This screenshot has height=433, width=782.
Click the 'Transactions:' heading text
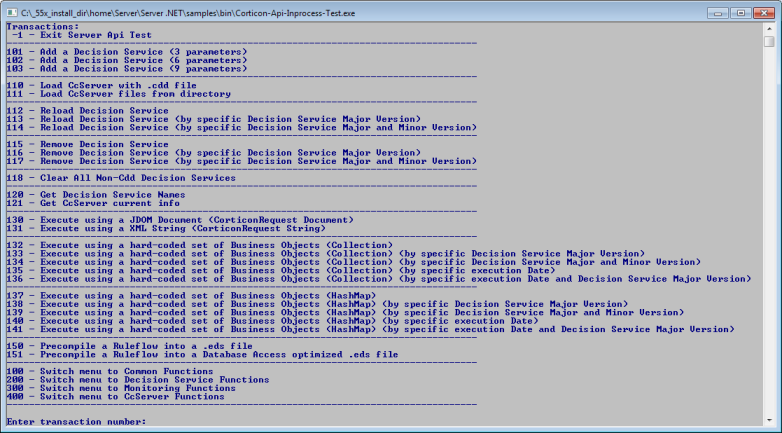[43, 26]
